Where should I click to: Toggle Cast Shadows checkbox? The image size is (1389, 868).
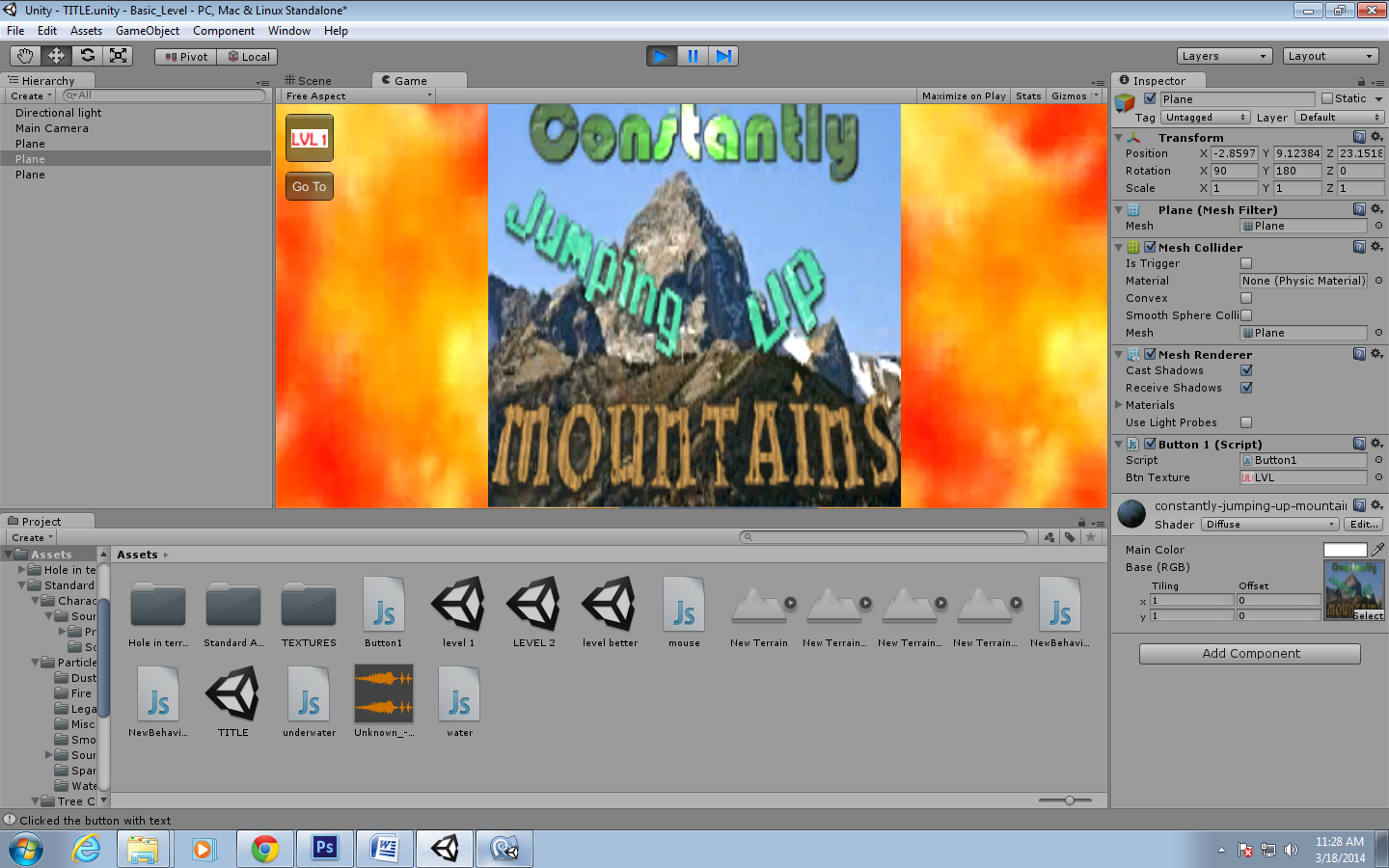click(1246, 370)
